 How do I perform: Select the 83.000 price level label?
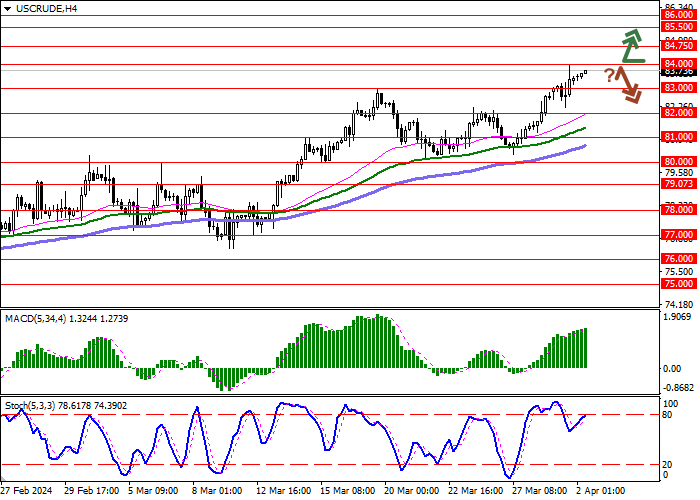tap(679, 88)
